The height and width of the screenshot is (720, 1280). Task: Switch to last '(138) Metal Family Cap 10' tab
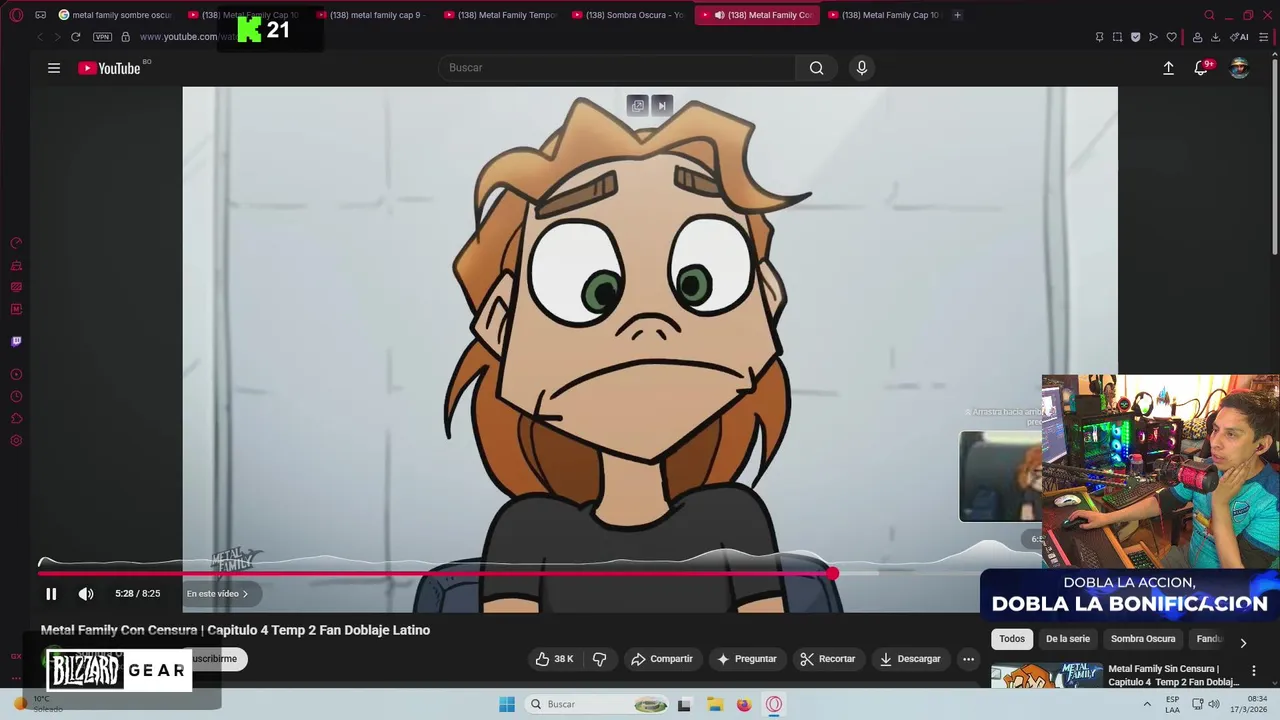[884, 15]
